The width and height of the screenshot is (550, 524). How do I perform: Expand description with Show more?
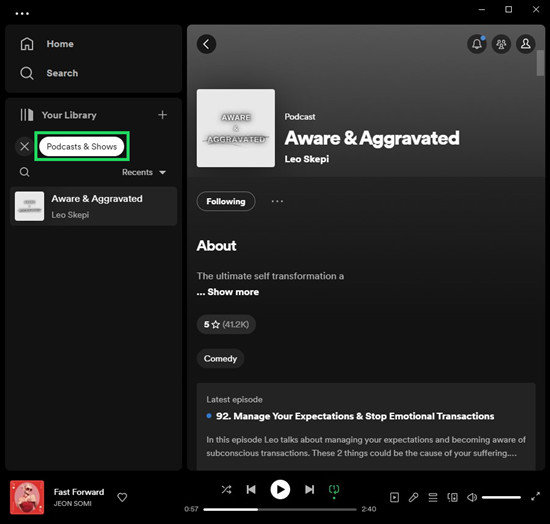pos(233,292)
